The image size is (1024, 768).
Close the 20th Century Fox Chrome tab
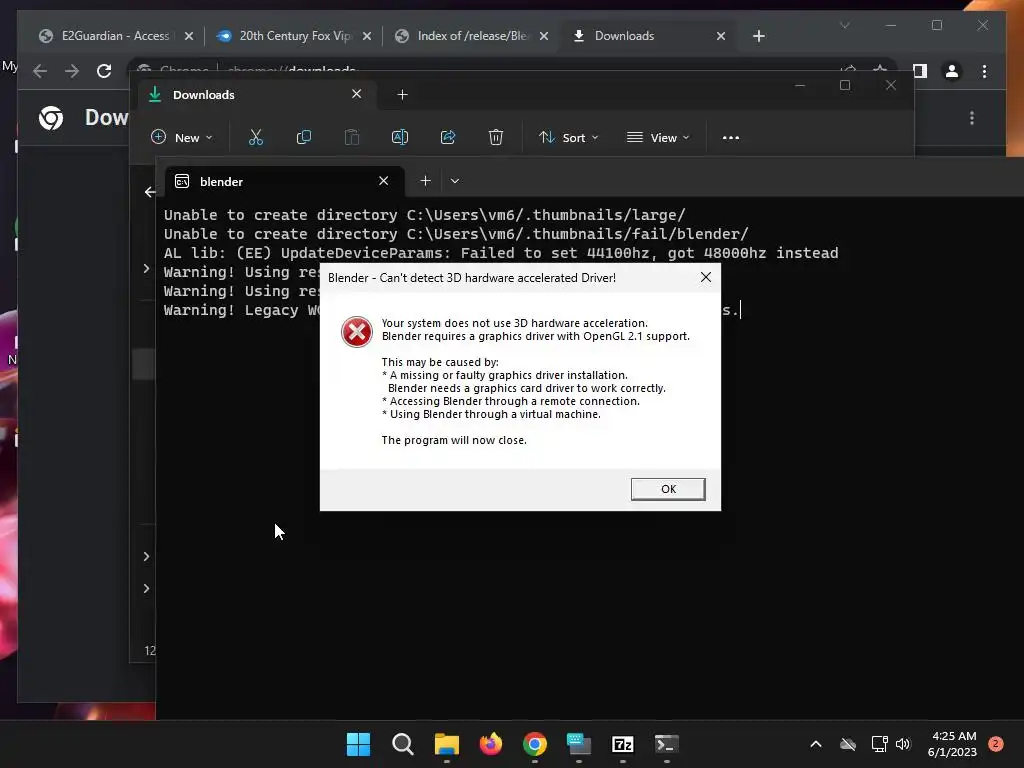367,36
